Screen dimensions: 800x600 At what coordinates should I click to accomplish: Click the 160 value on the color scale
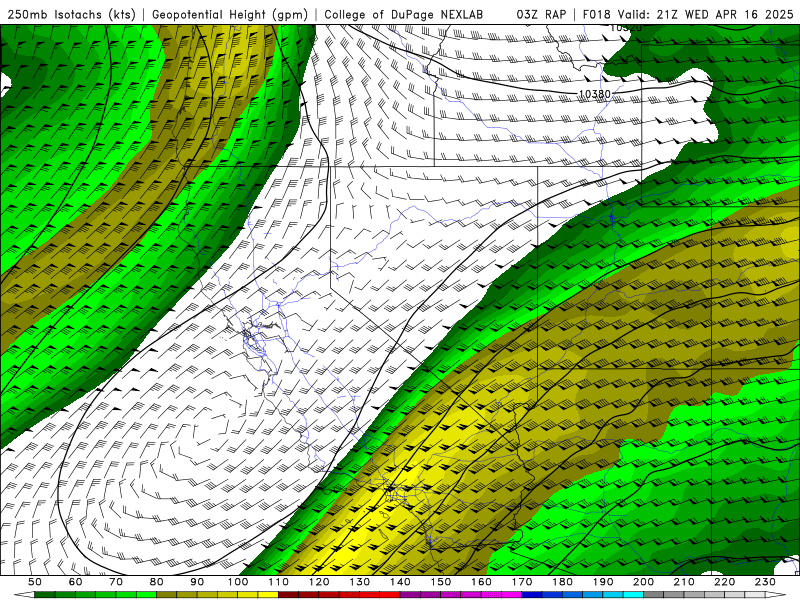pos(481,582)
